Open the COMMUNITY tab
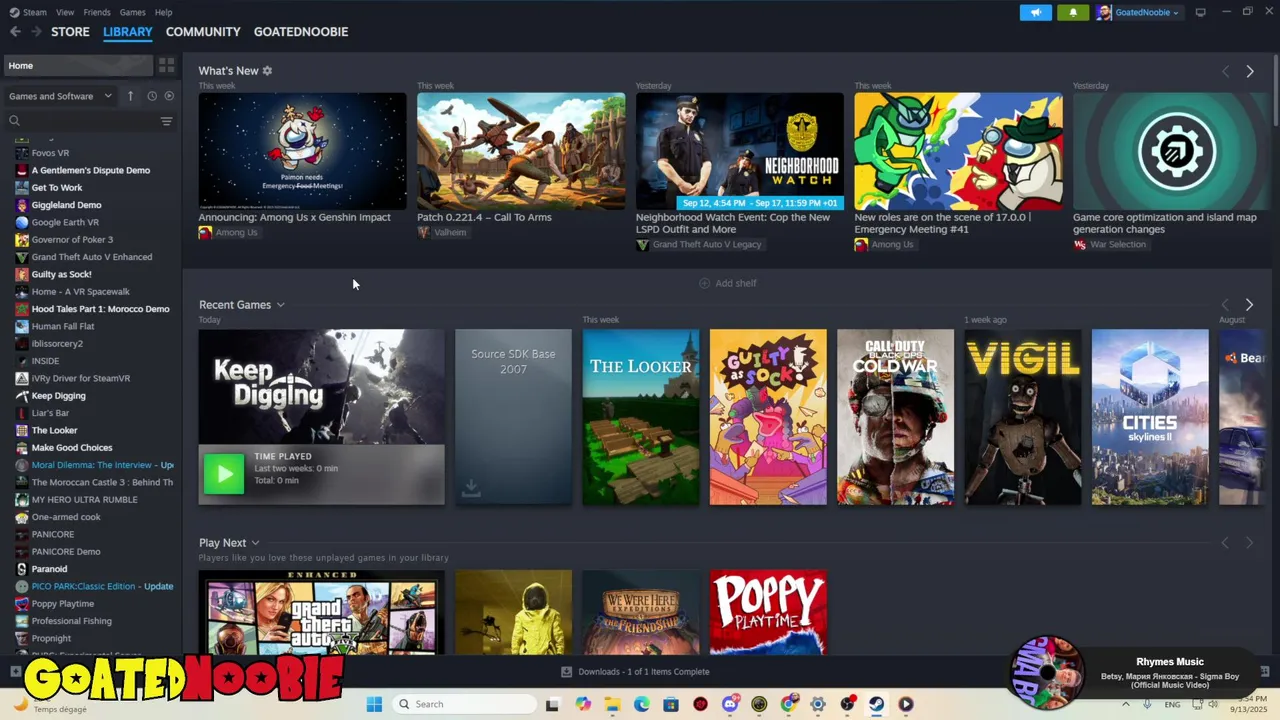This screenshot has width=1280, height=720. pyautogui.click(x=203, y=32)
